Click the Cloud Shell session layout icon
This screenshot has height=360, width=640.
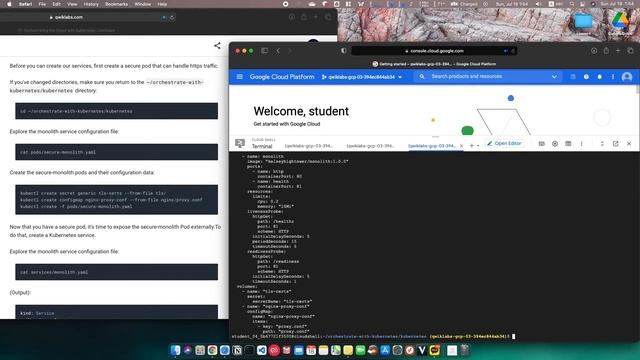pos(568,144)
